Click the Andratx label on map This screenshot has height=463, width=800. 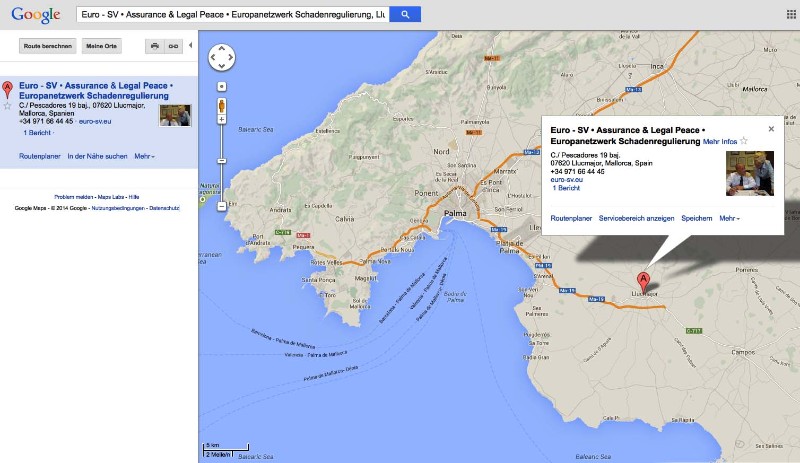coord(281,210)
